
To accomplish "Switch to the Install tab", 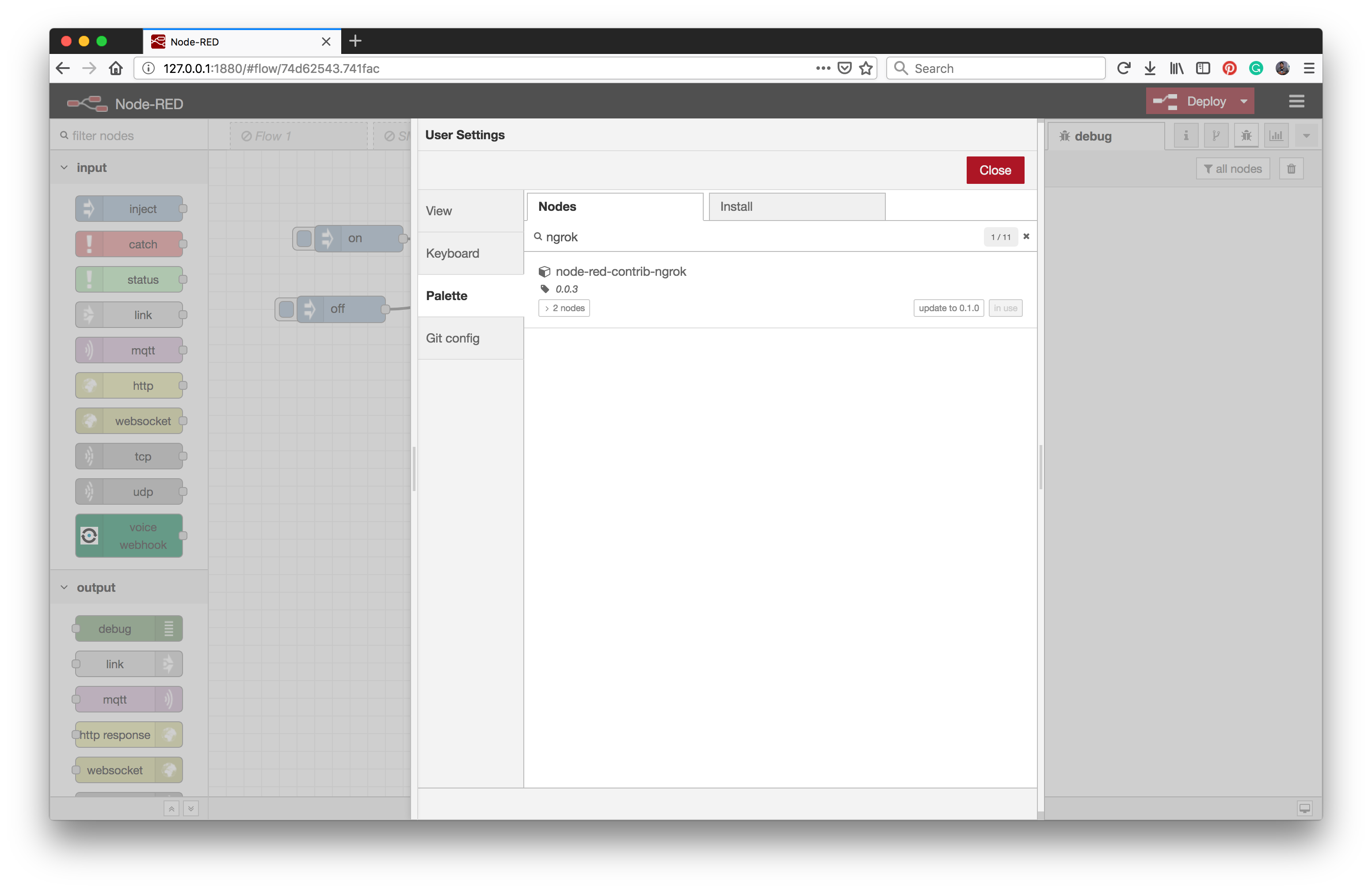I will pos(797,206).
